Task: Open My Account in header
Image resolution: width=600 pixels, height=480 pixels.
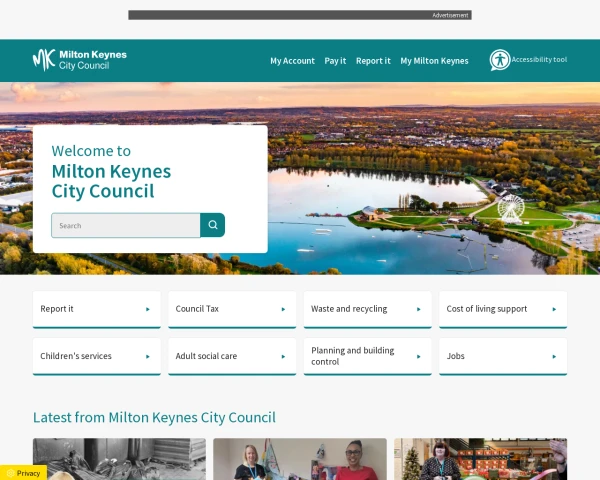Action: [292, 61]
